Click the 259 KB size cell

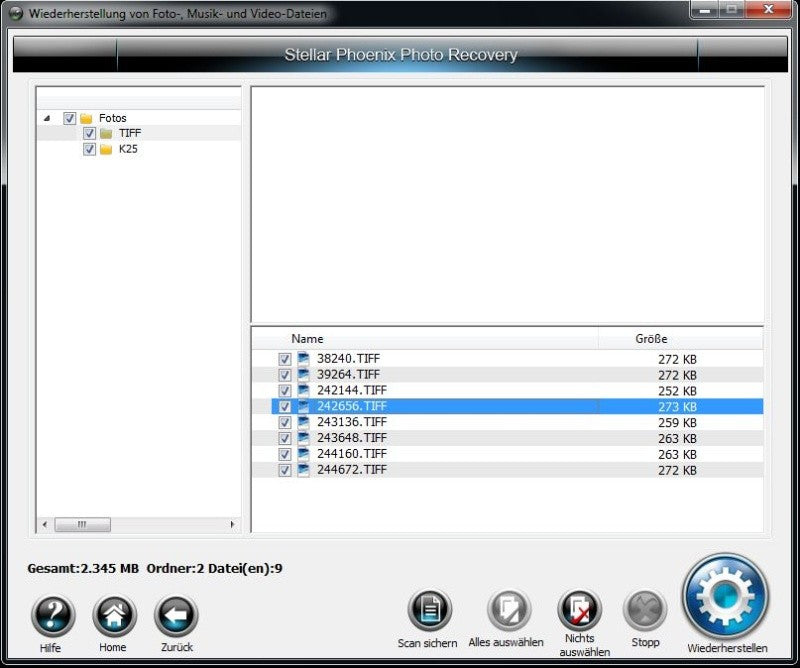[x=677, y=423]
